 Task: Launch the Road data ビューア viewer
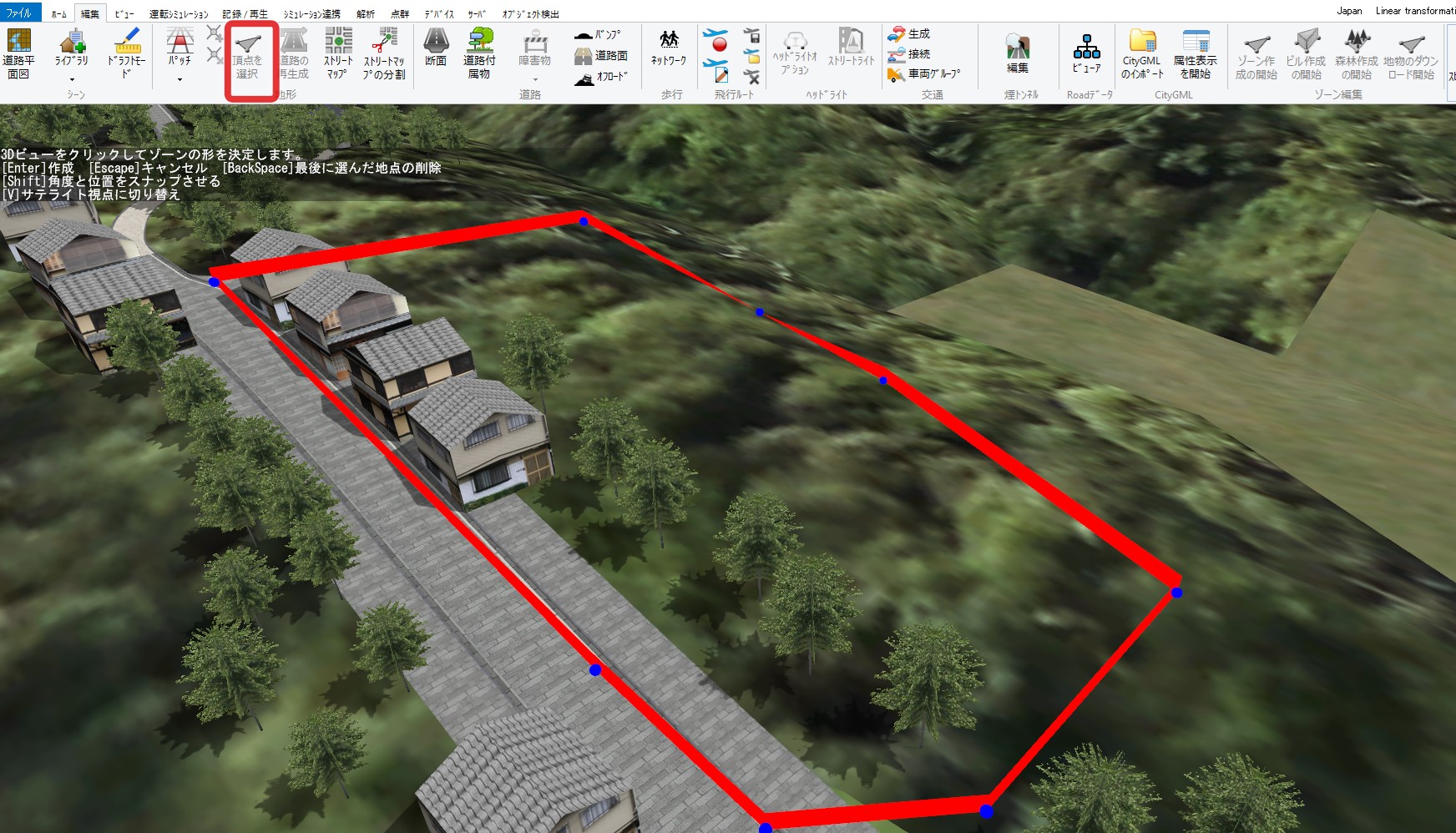point(1086,53)
